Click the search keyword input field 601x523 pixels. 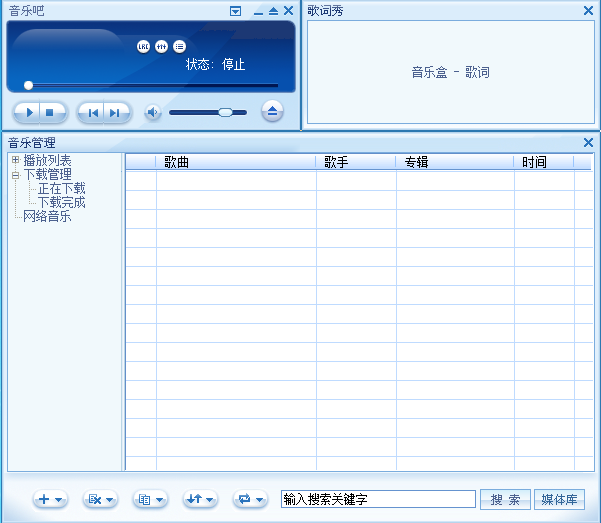(378, 499)
